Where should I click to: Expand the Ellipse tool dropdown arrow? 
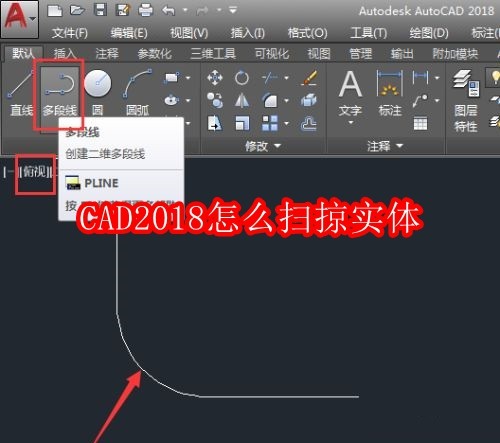tap(188, 100)
